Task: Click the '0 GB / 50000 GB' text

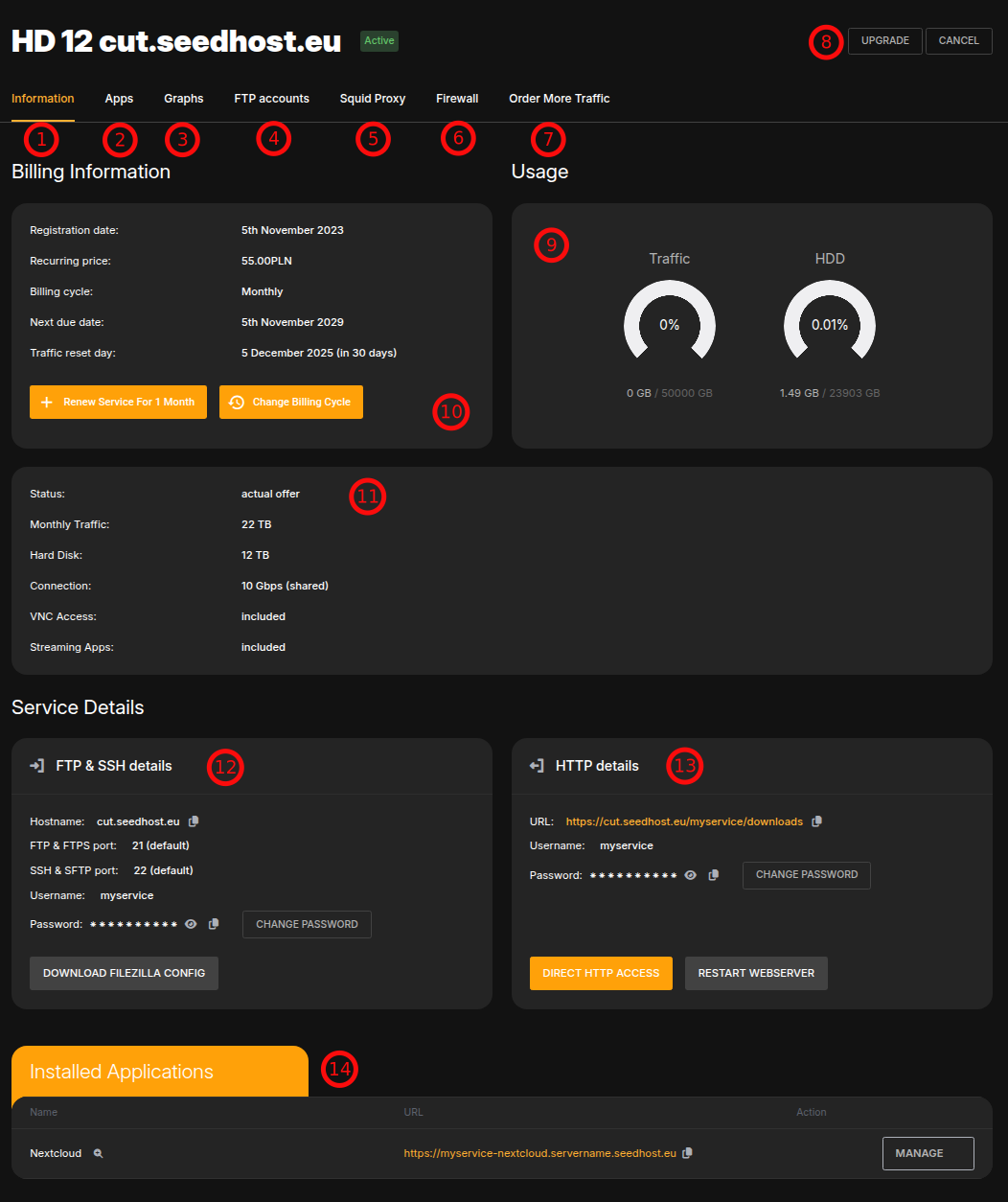Action: [670, 393]
